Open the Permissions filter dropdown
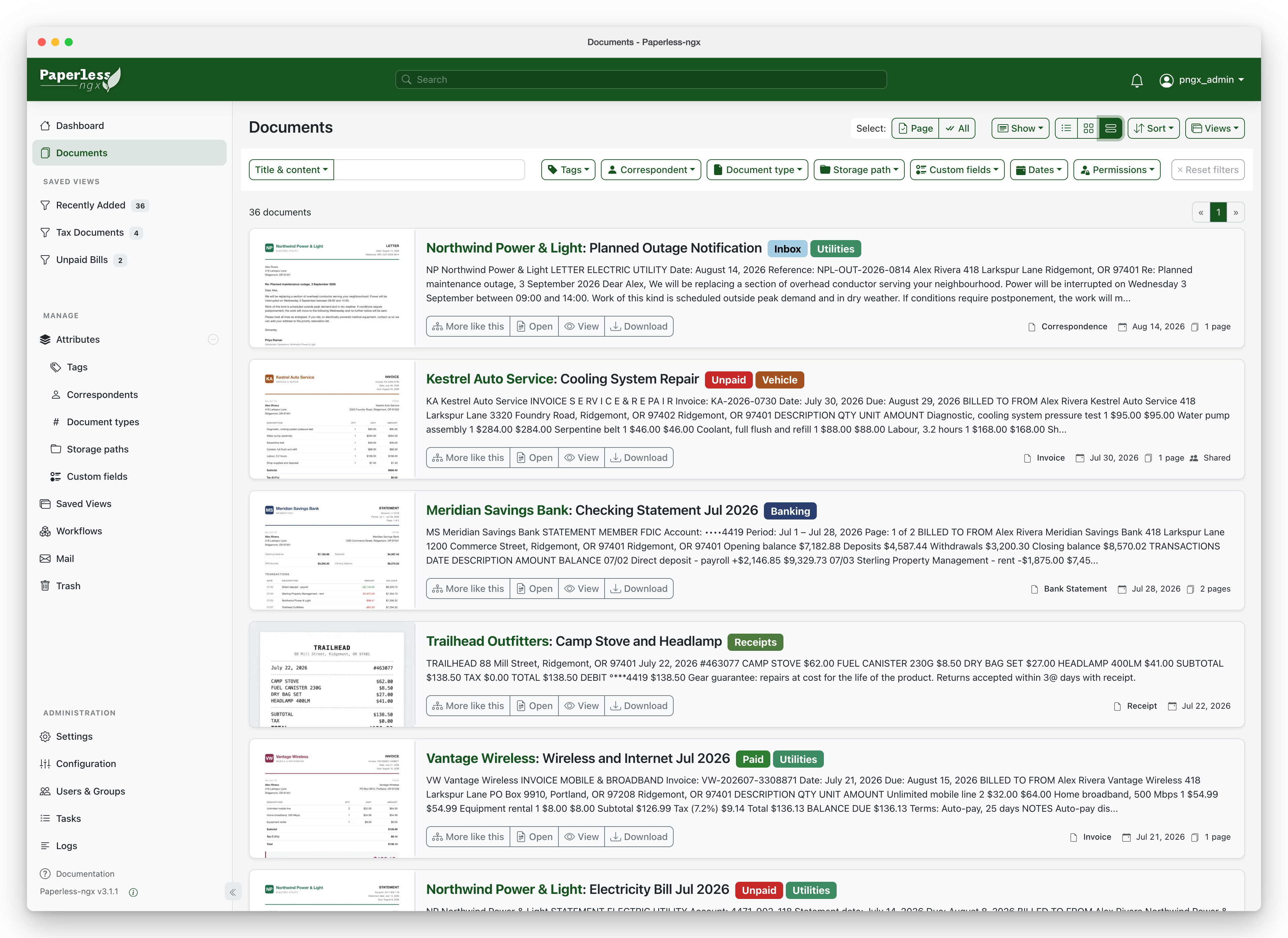 (1117, 170)
